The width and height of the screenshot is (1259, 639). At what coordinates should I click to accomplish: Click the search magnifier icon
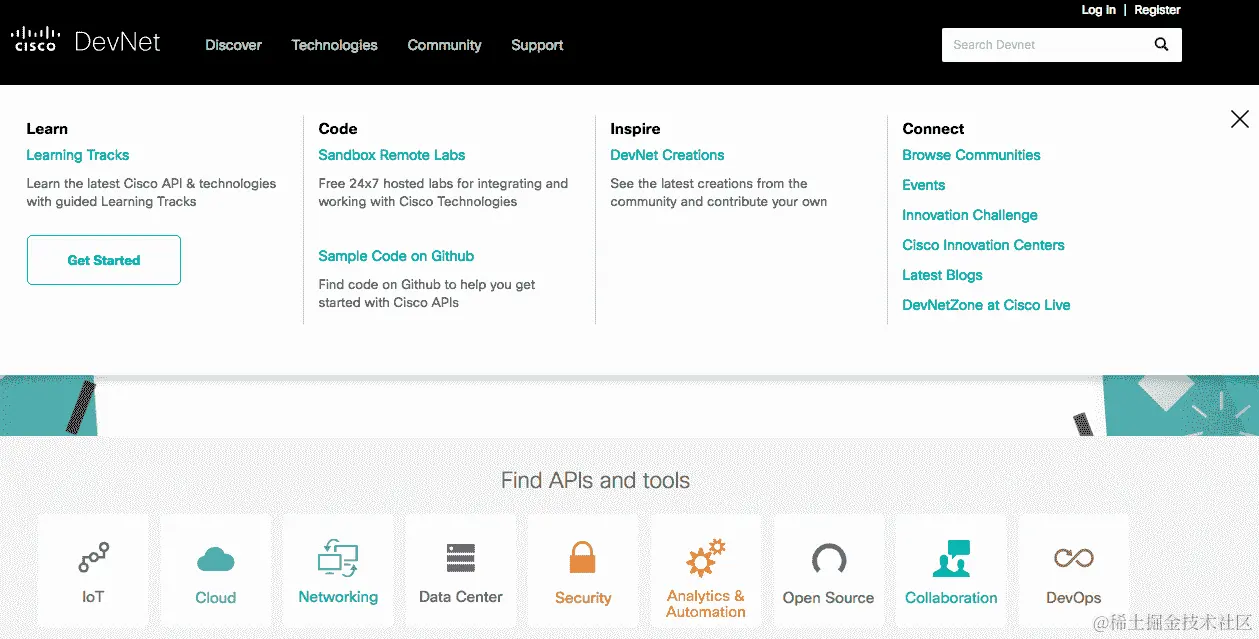tap(1161, 44)
